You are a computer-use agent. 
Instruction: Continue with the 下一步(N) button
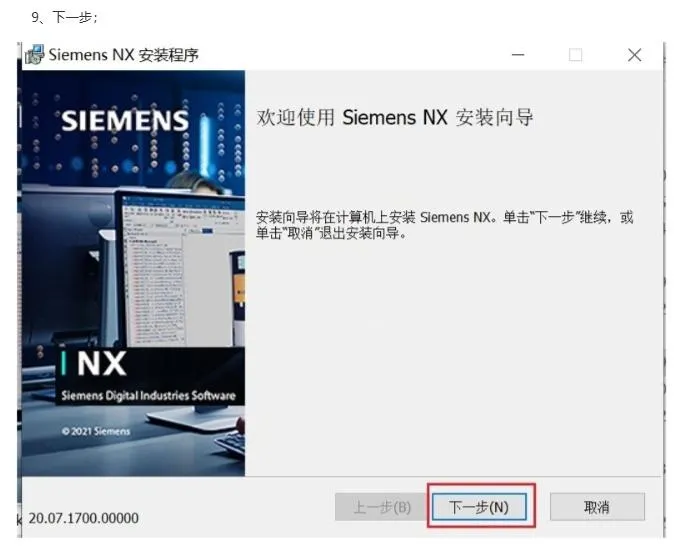pos(479,507)
